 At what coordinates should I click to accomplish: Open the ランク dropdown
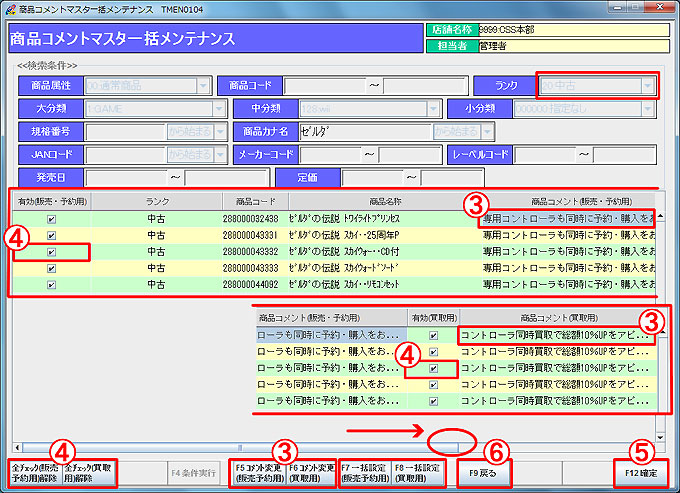point(649,87)
